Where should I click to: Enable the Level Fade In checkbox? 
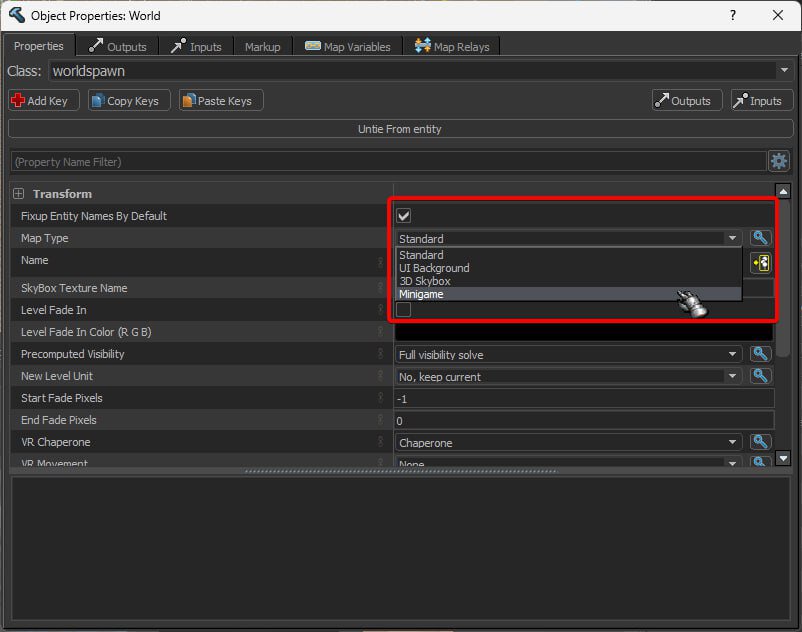point(404,310)
